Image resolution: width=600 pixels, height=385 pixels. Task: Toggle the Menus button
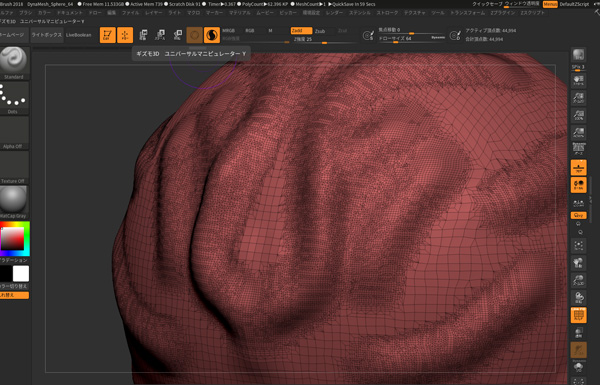(550, 4)
